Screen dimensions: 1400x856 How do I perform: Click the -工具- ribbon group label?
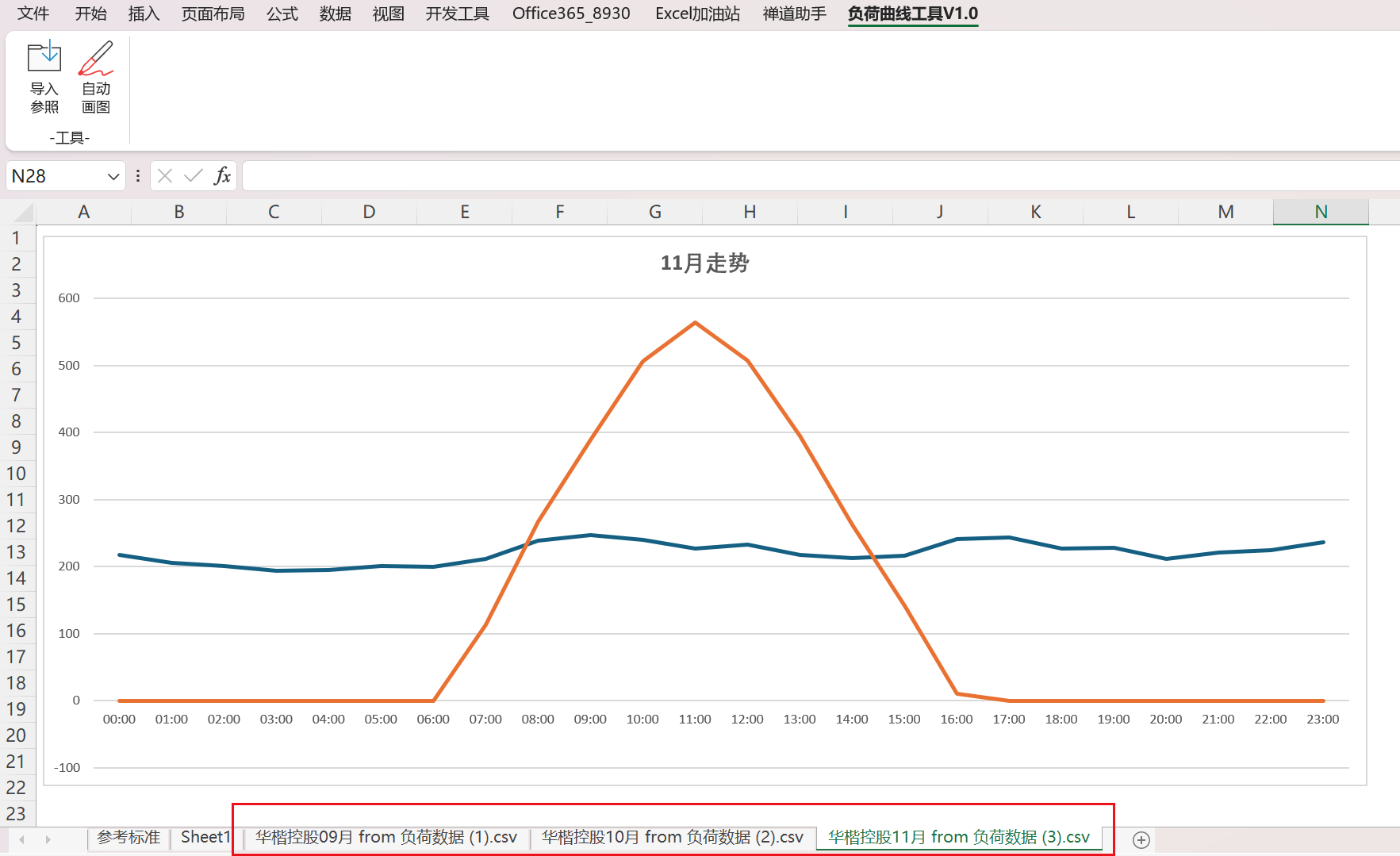coord(70,138)
